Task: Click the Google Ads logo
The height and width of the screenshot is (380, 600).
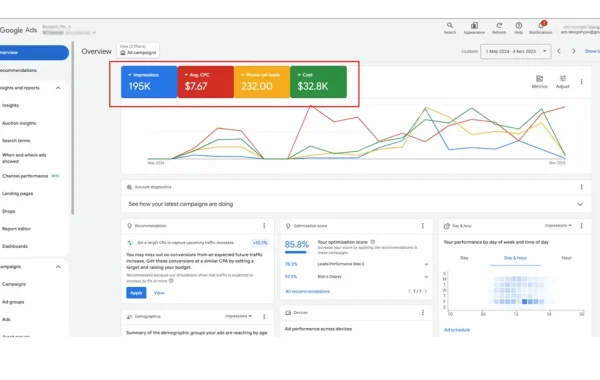Action: 18,30
